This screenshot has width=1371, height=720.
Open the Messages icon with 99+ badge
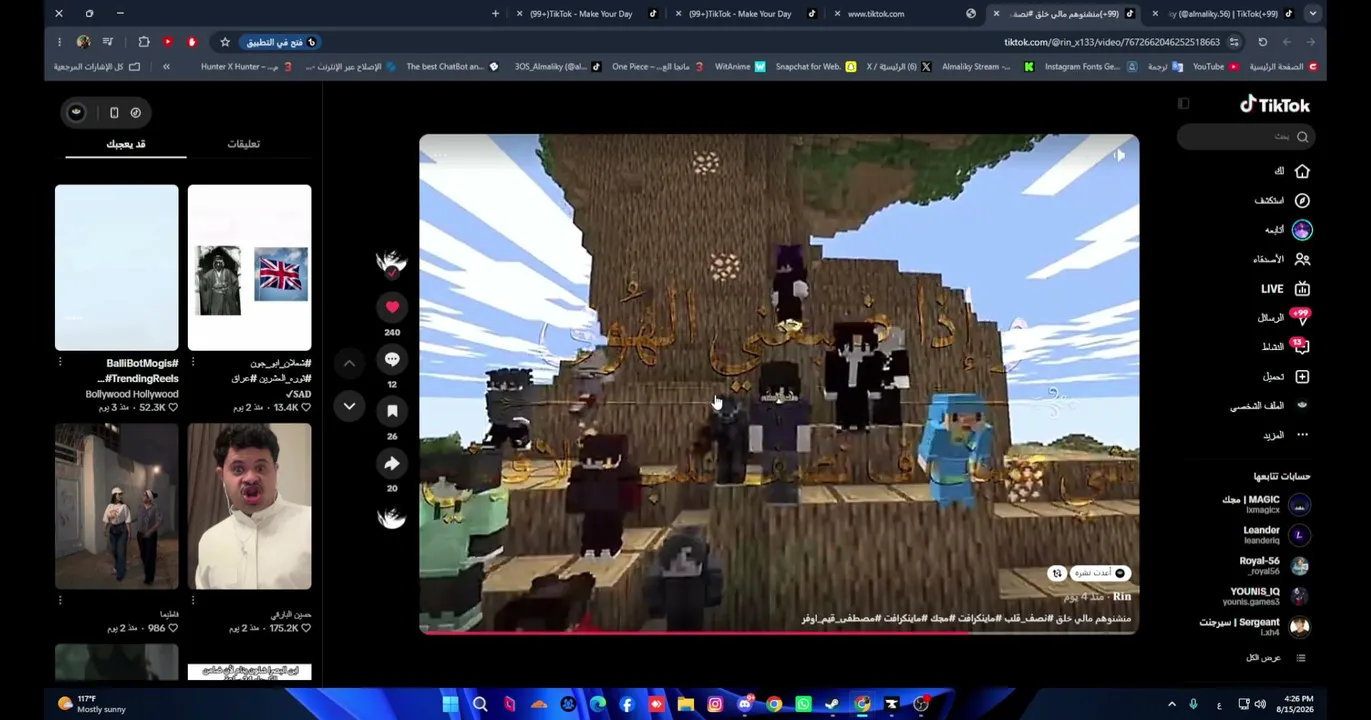(1301, 318)
